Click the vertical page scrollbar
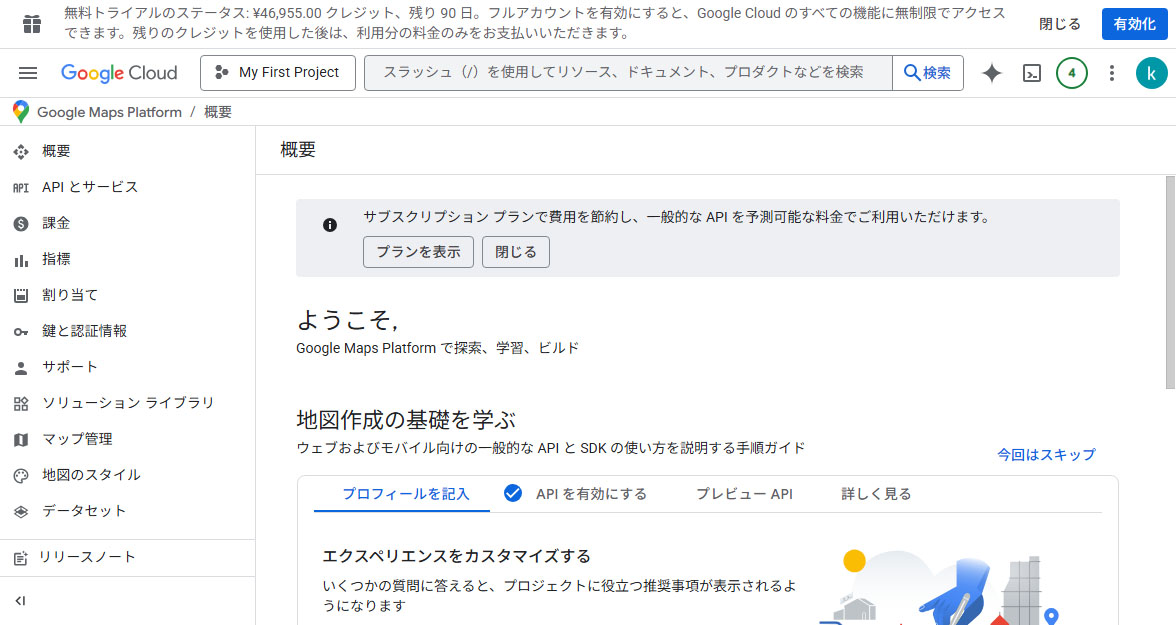Screen dimensions: 1176x625 tap(1170, 282)
